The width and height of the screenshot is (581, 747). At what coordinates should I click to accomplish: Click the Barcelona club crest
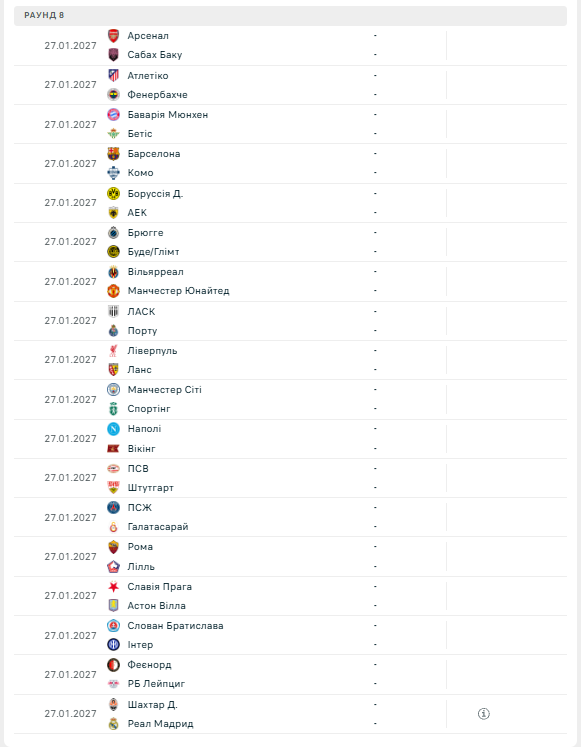[113, 153]
